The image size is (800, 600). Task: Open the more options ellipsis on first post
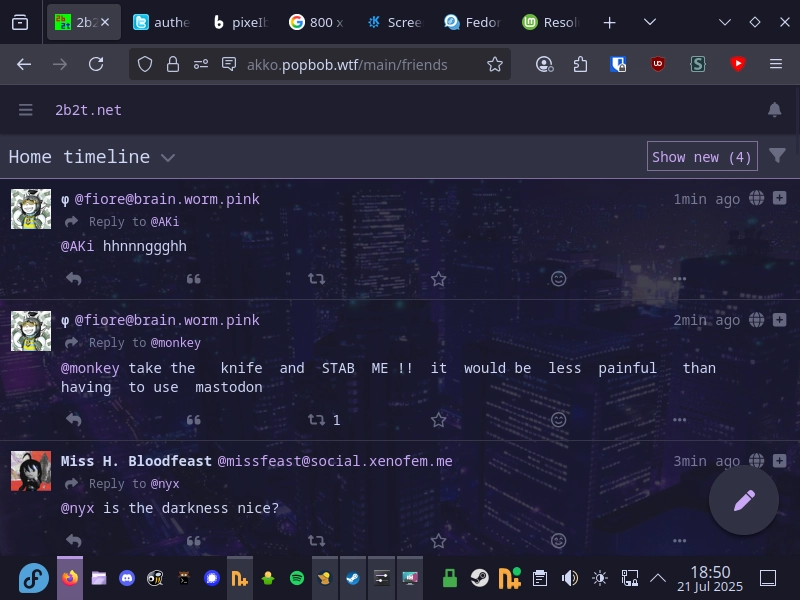tap(679, 279)
